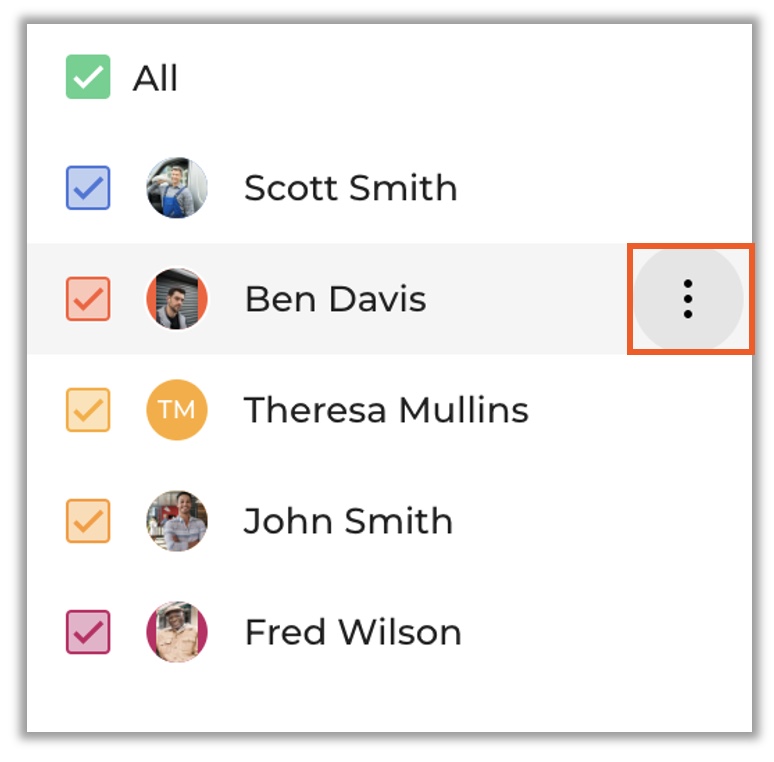The height and width of the screenshot is (762, 774).
Task: Select the Scott Smith name
Action: [x=350, y=188]
